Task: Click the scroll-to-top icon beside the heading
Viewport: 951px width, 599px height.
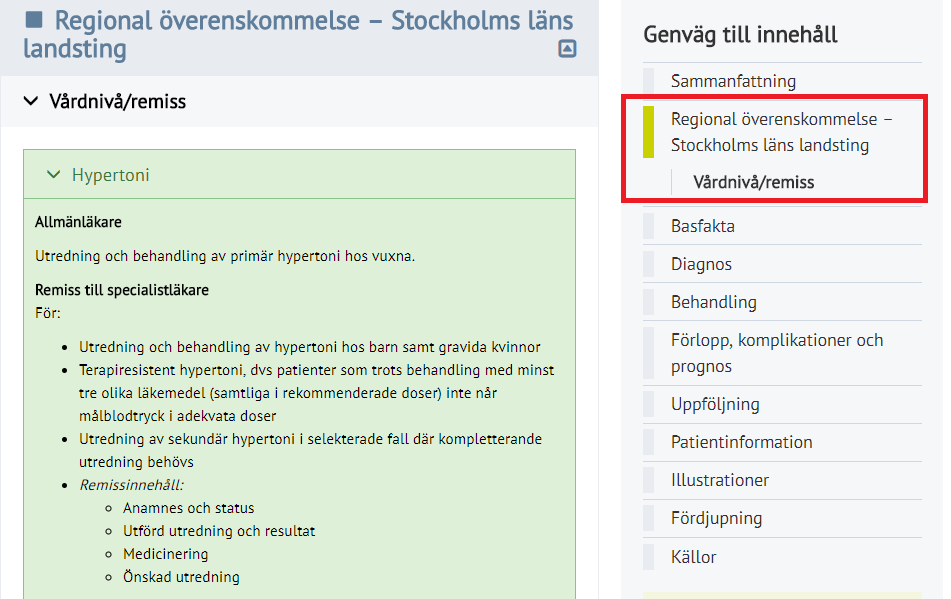Action: pos(567,49)
